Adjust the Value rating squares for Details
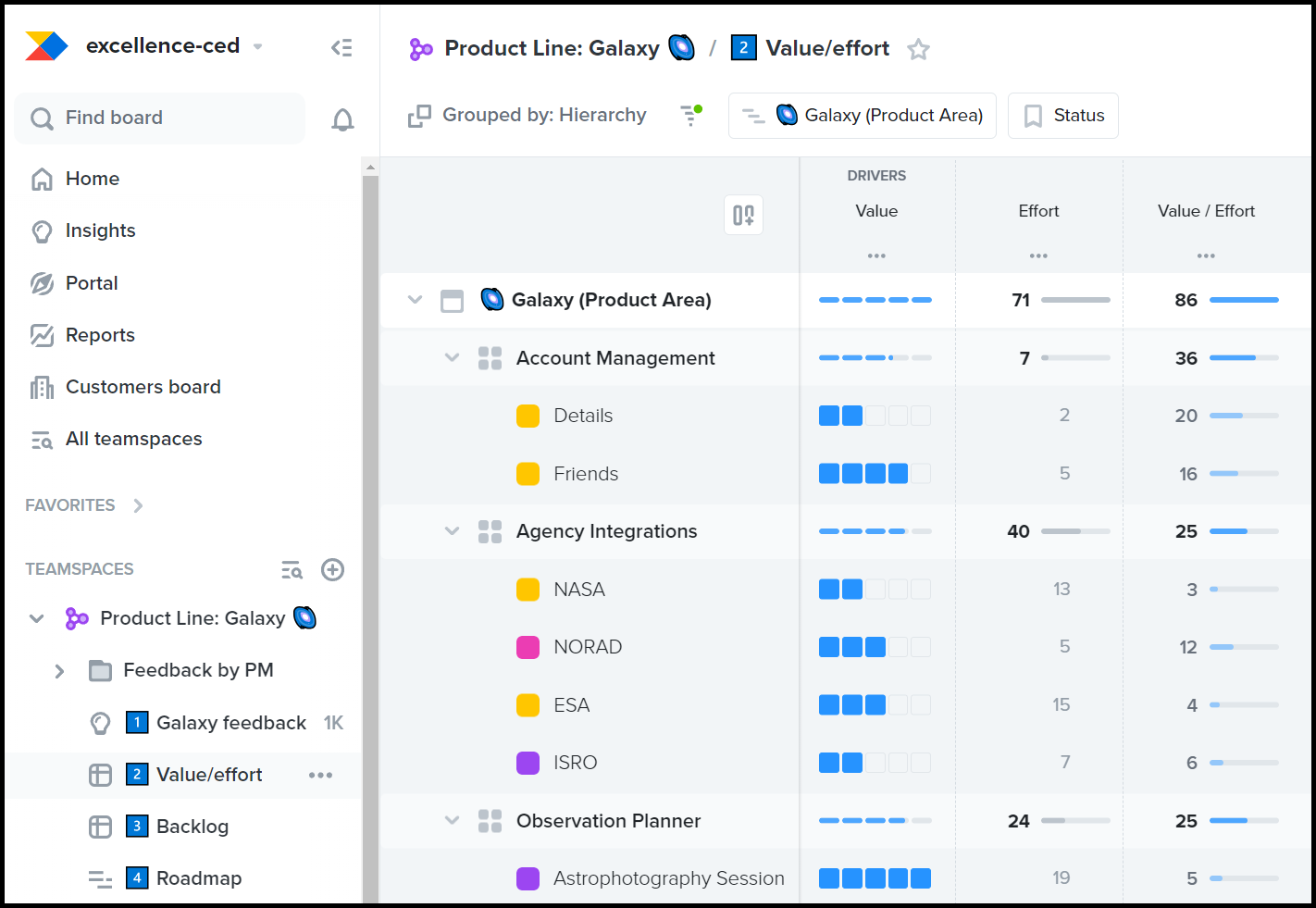This screenshot has width=1316, height=908. tap(874, 416)
